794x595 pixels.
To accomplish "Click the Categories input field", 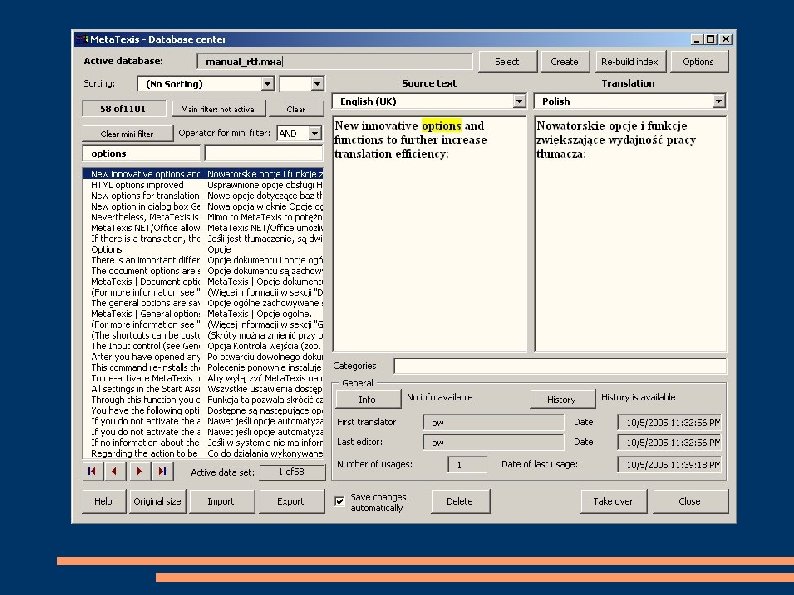I will click(x=560, y=366).
